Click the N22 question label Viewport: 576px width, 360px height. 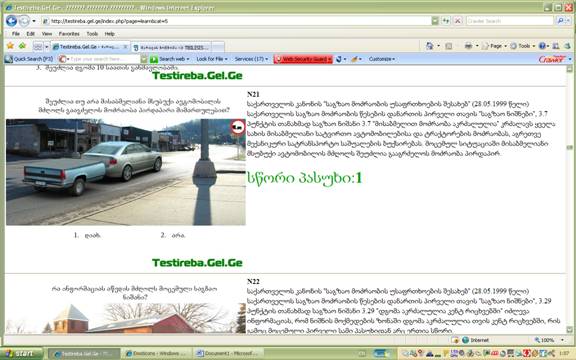tap(253, 282)
